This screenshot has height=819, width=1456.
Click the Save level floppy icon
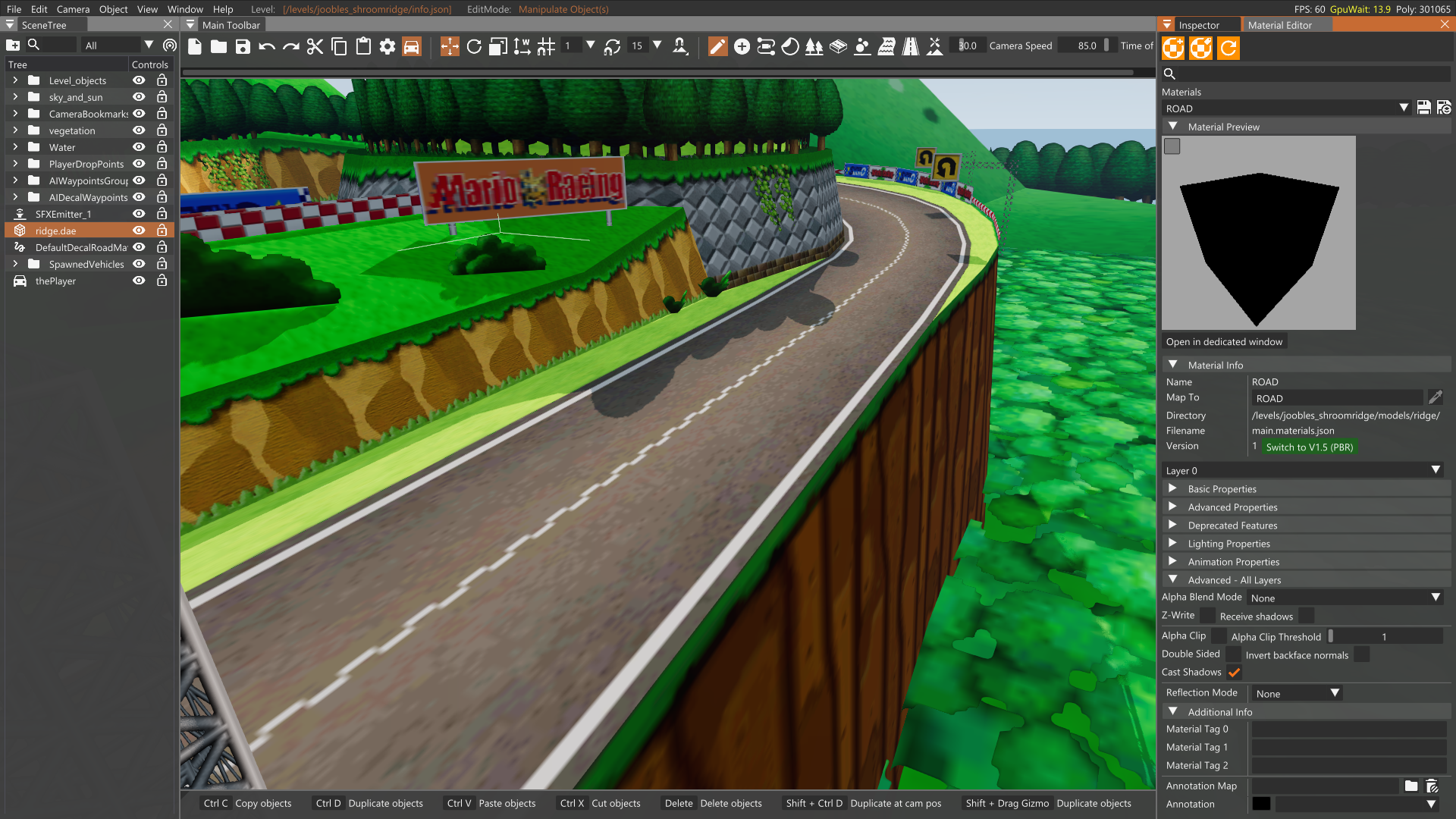[x=243, y=47]
